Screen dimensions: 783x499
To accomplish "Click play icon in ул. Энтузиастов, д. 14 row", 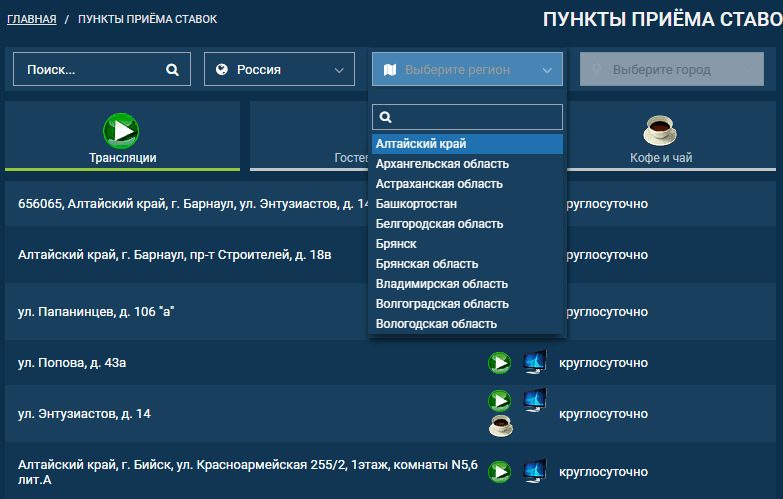I will point(499,401).
